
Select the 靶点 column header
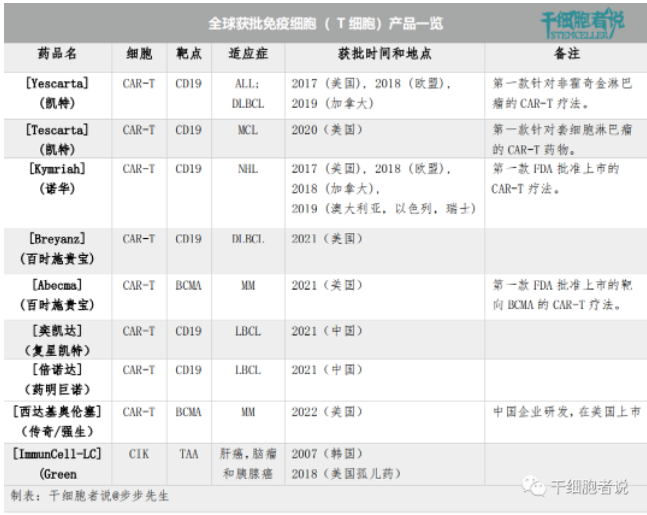(x=189, y=54)
